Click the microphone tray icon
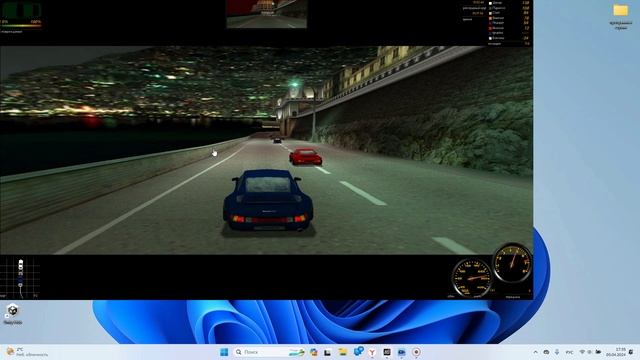Viewport: 640px width, 360px height. [557, 352]
